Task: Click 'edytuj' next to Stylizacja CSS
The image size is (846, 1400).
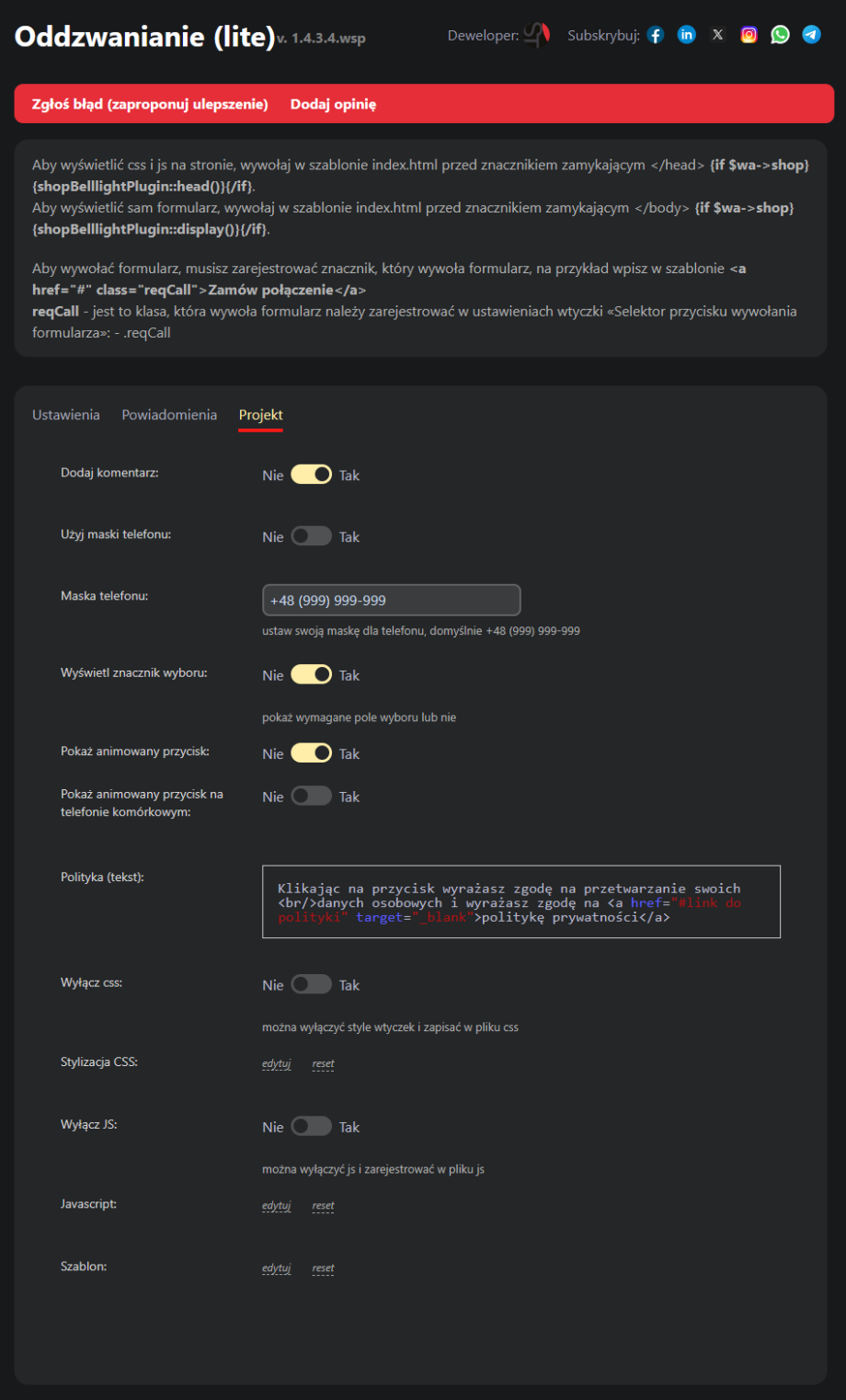Action: [276, 1064]
